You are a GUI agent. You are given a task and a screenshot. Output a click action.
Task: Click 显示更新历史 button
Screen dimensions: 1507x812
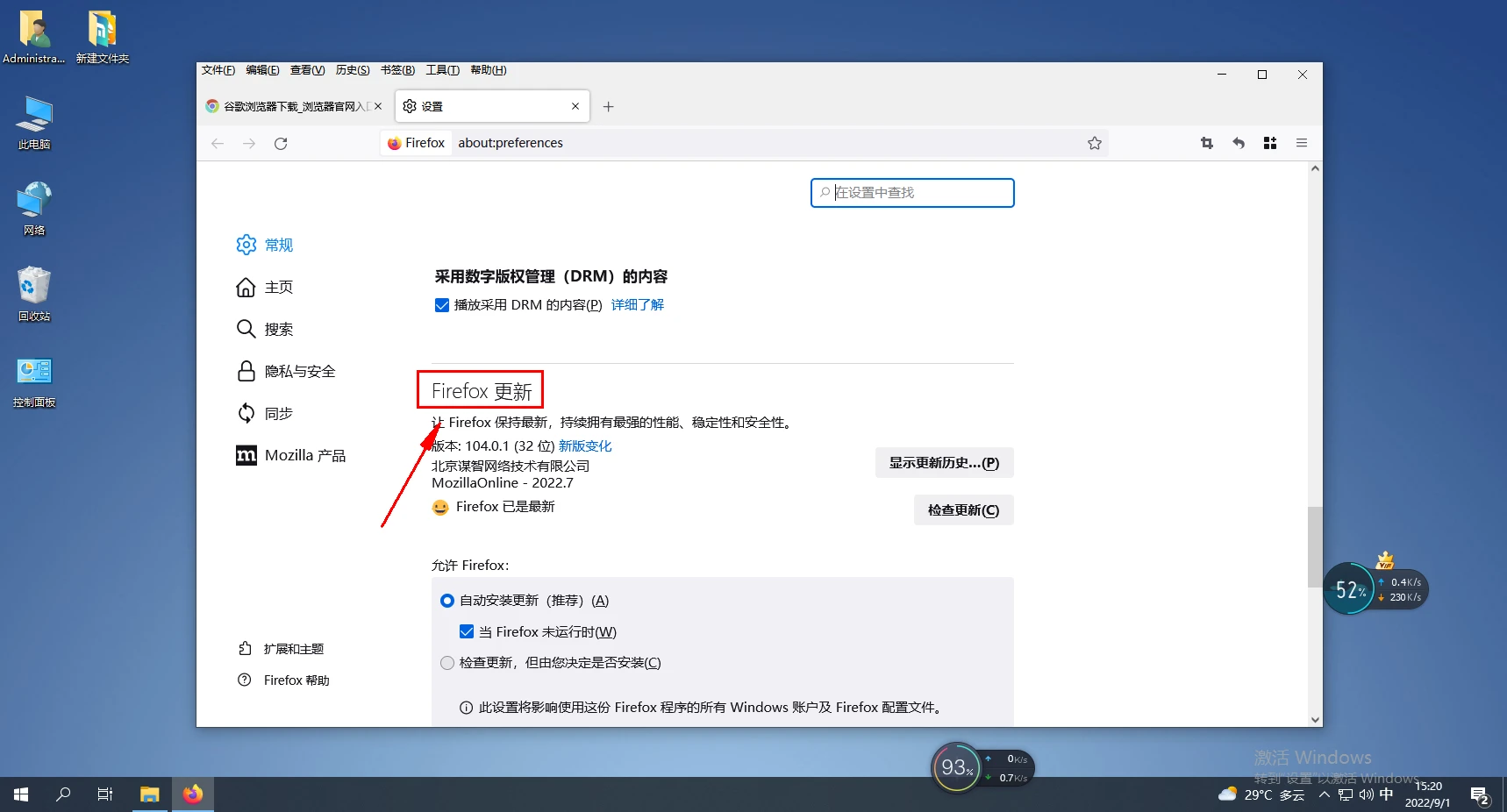[945, 463]
